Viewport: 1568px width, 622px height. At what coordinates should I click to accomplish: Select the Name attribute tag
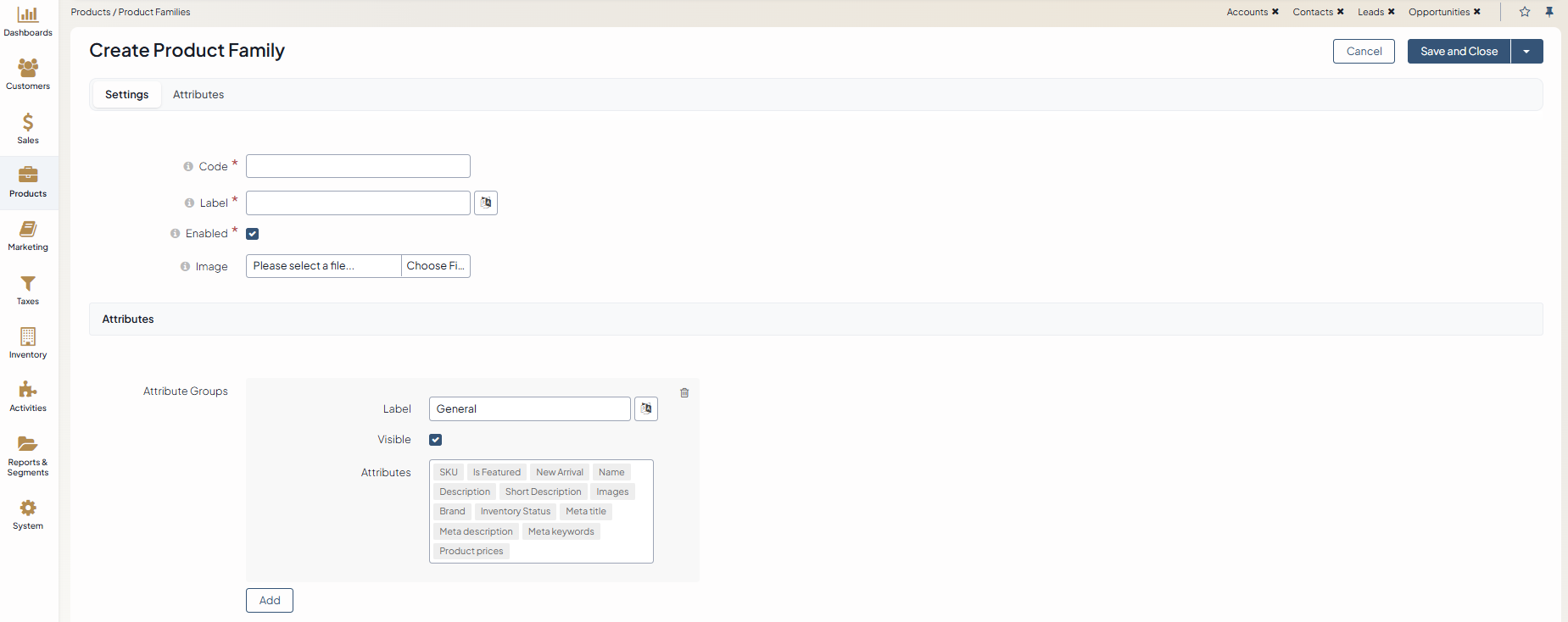coord(611,473)
